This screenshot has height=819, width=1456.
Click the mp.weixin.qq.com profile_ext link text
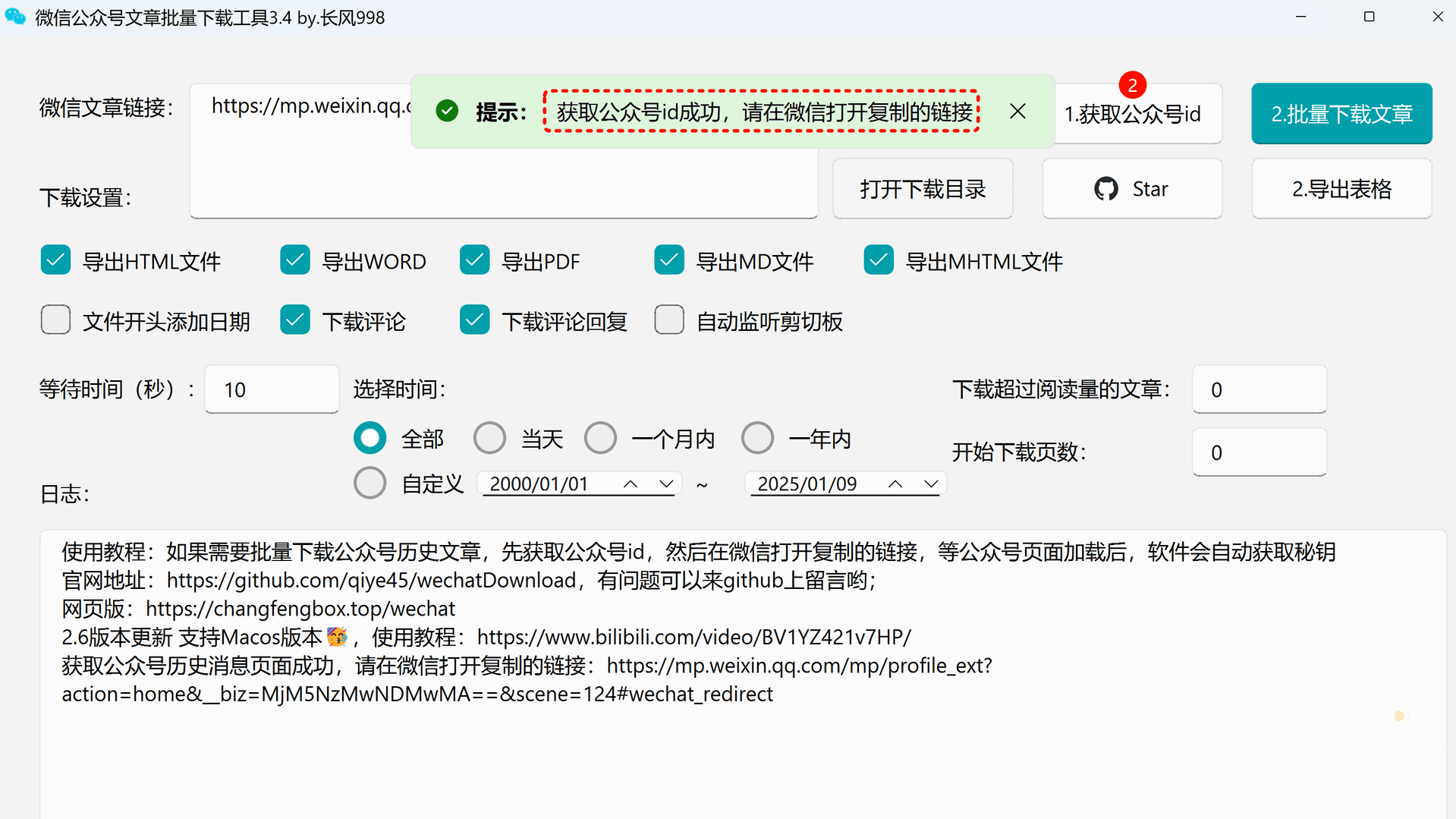click(x=527, y=680)
